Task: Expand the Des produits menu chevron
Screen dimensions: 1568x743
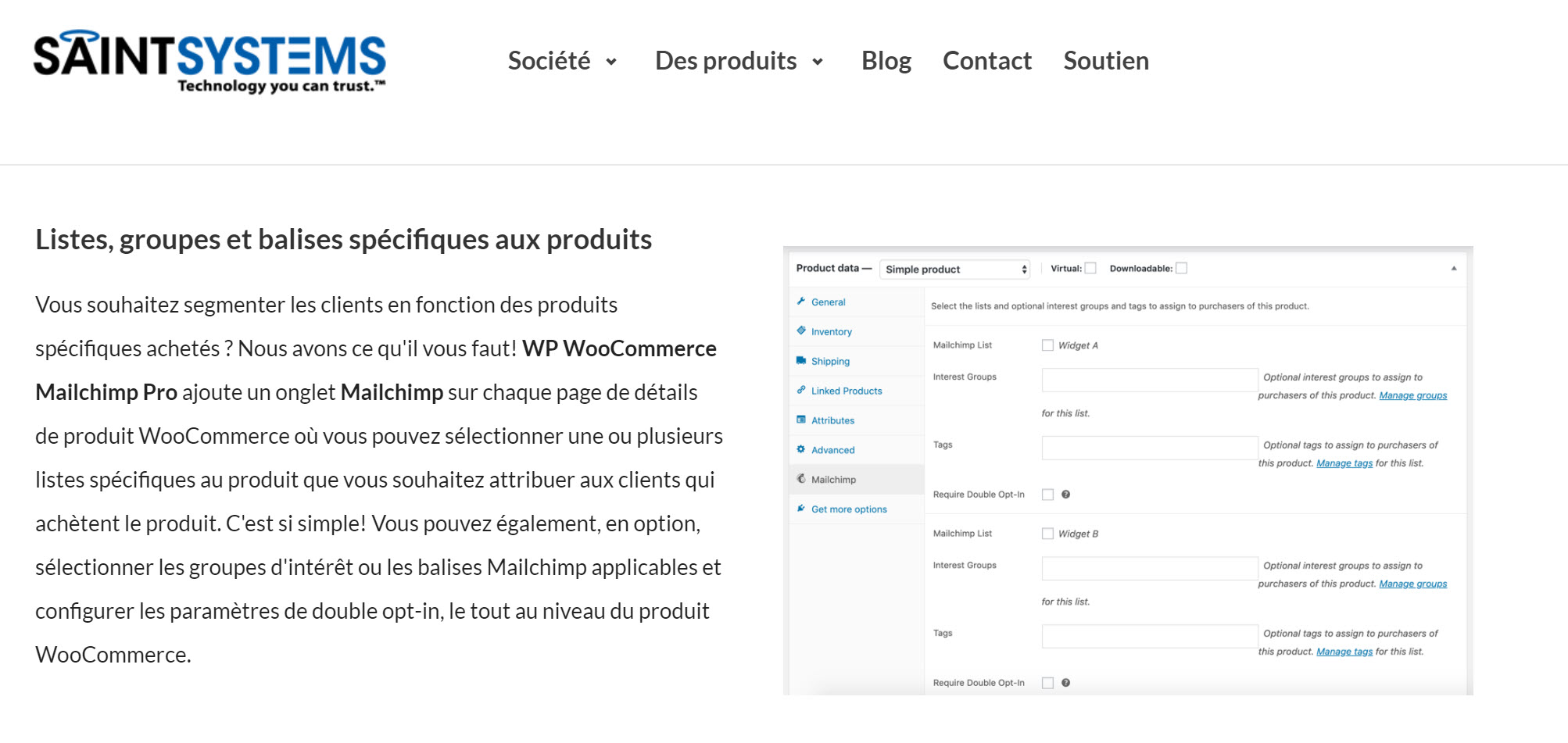Action: click(x=818, y=62)
